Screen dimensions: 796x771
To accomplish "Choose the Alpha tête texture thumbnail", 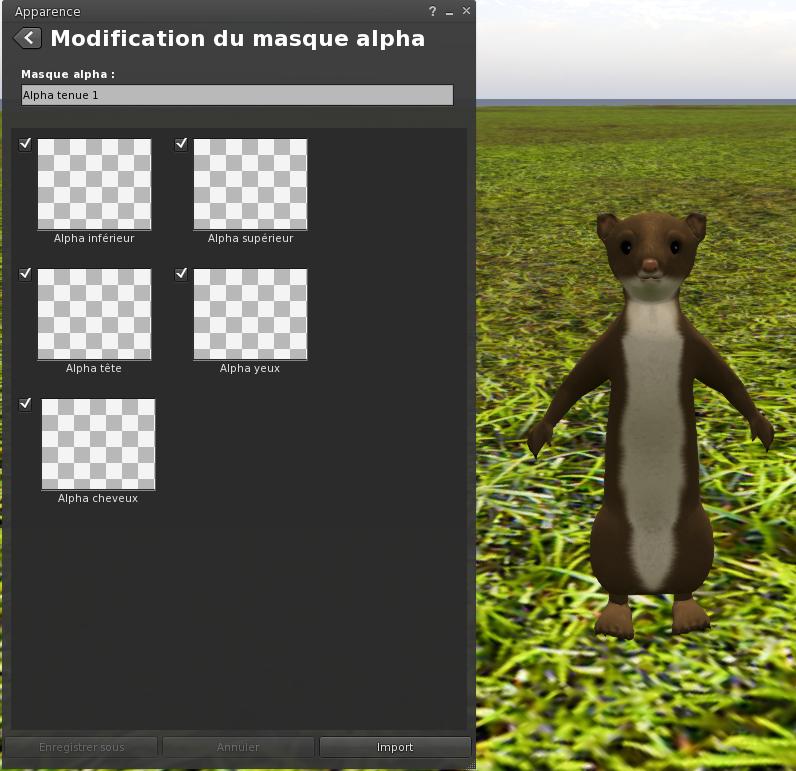I will (x=94, y=314).
